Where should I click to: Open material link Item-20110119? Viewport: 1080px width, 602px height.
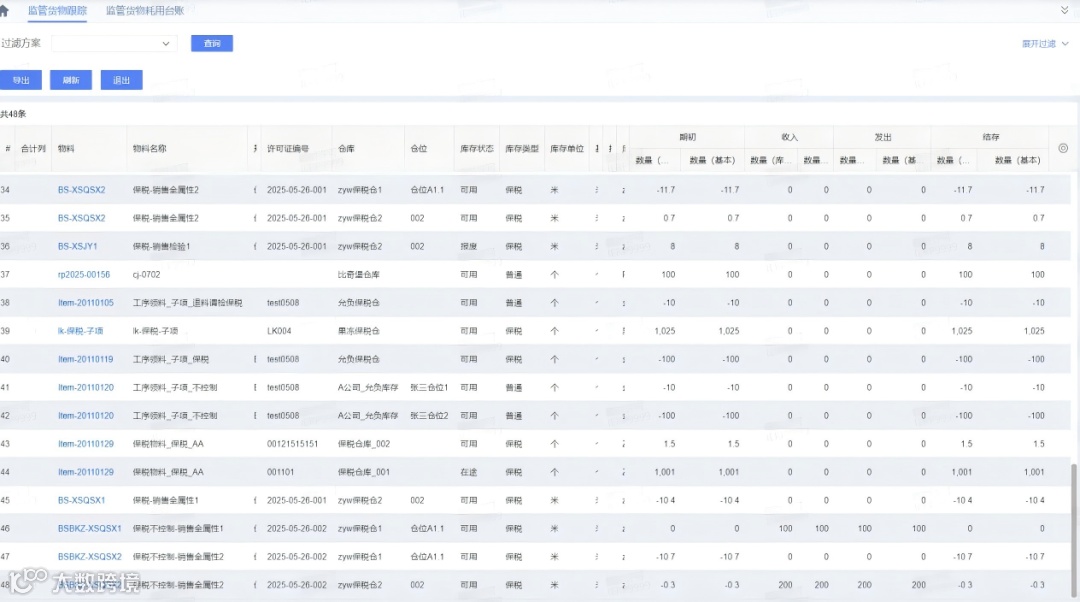(85, 359)
